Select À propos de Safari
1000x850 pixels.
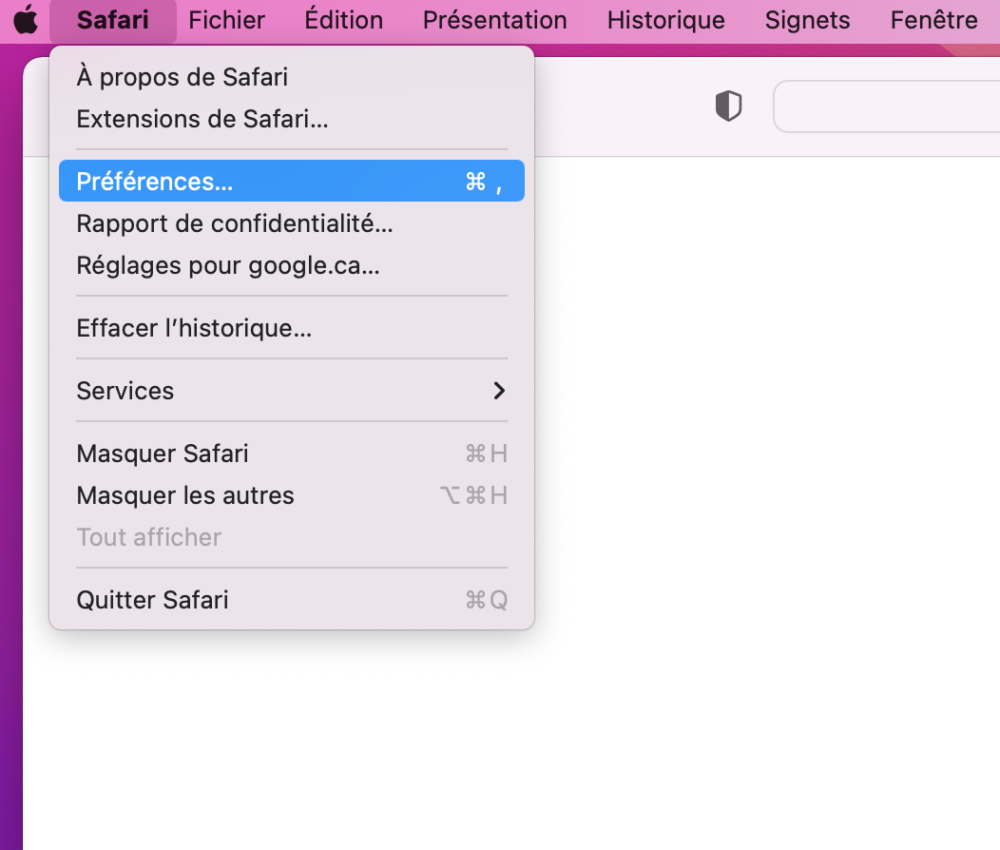(x=291, y=77)
